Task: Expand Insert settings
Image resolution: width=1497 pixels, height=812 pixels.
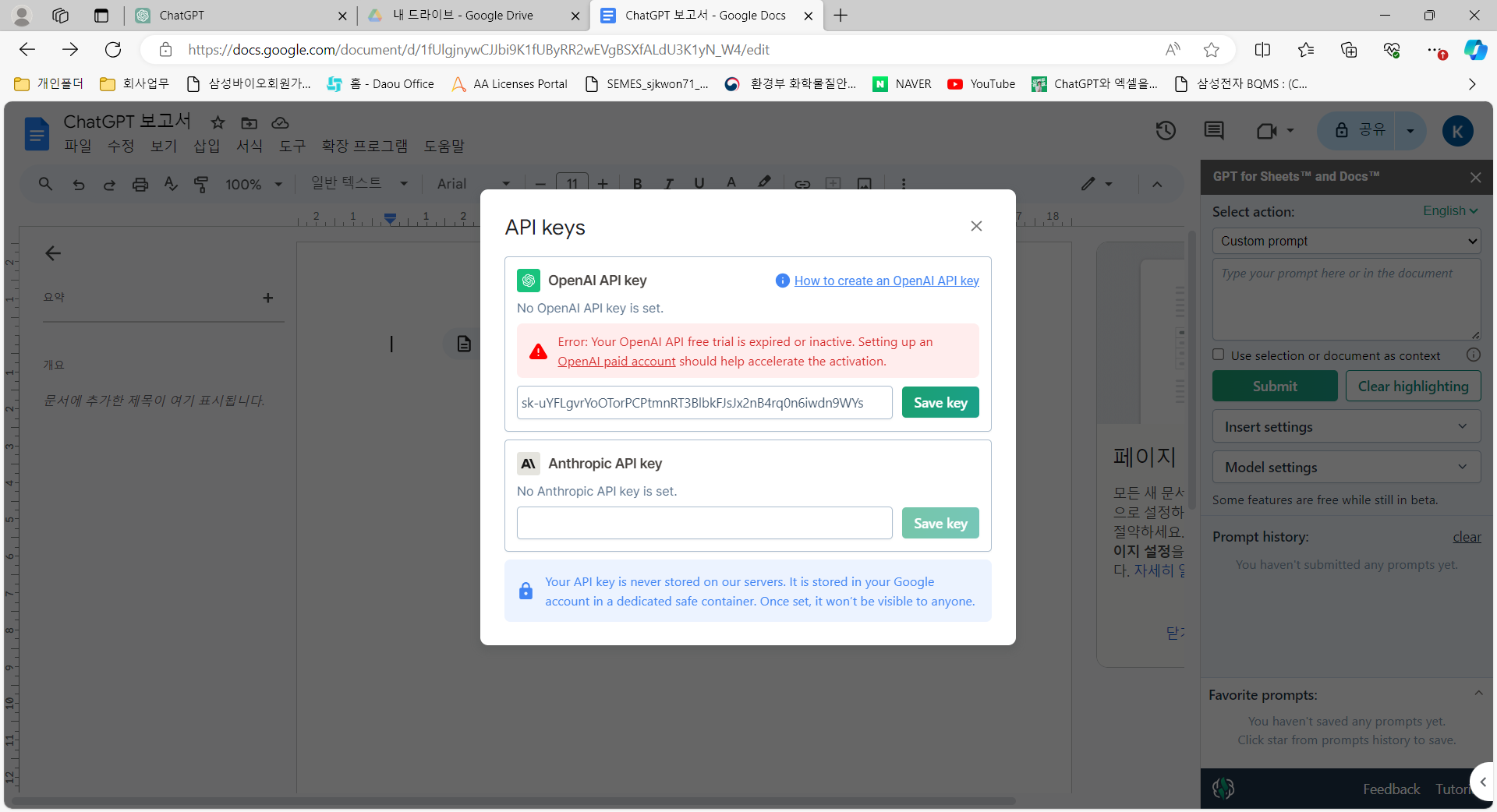Action: click(x=1347, y=427)
